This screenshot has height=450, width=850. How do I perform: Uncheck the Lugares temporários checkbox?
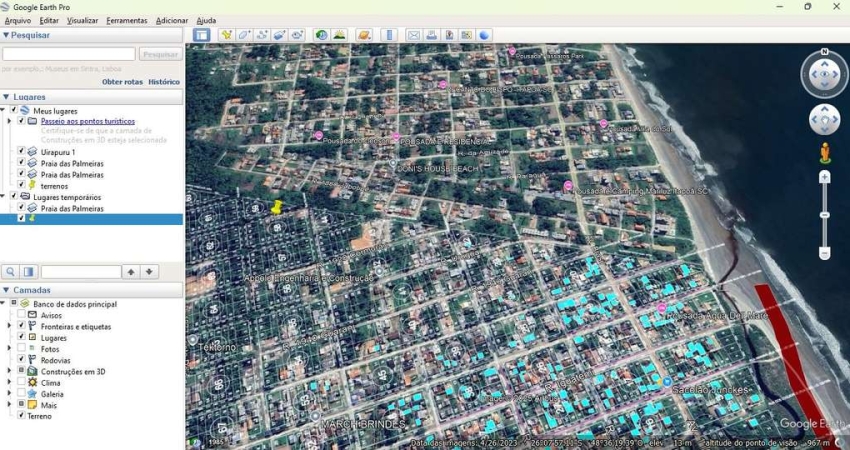click(x=14, y=196)
